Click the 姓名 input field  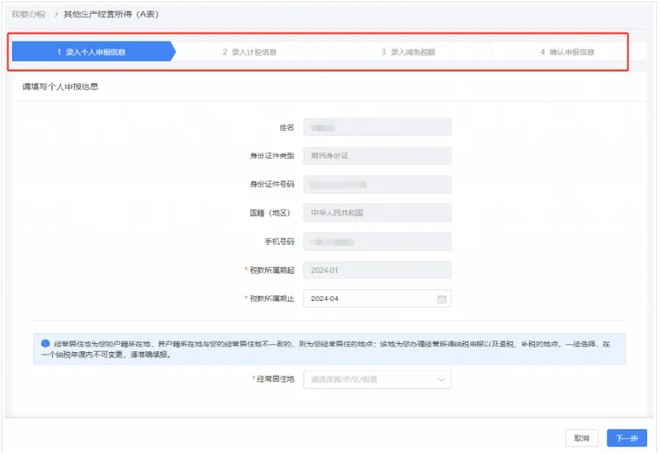(x=377, y=127)
